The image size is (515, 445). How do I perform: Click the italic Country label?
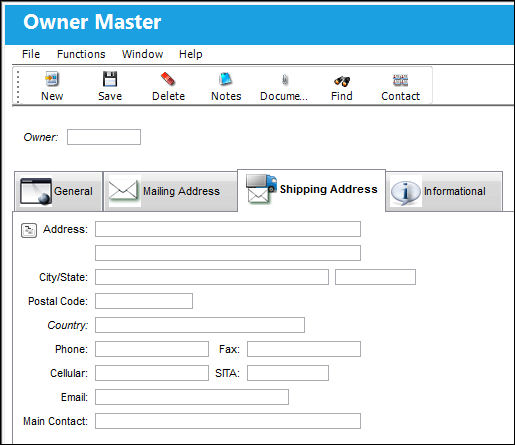coord(68,325)
